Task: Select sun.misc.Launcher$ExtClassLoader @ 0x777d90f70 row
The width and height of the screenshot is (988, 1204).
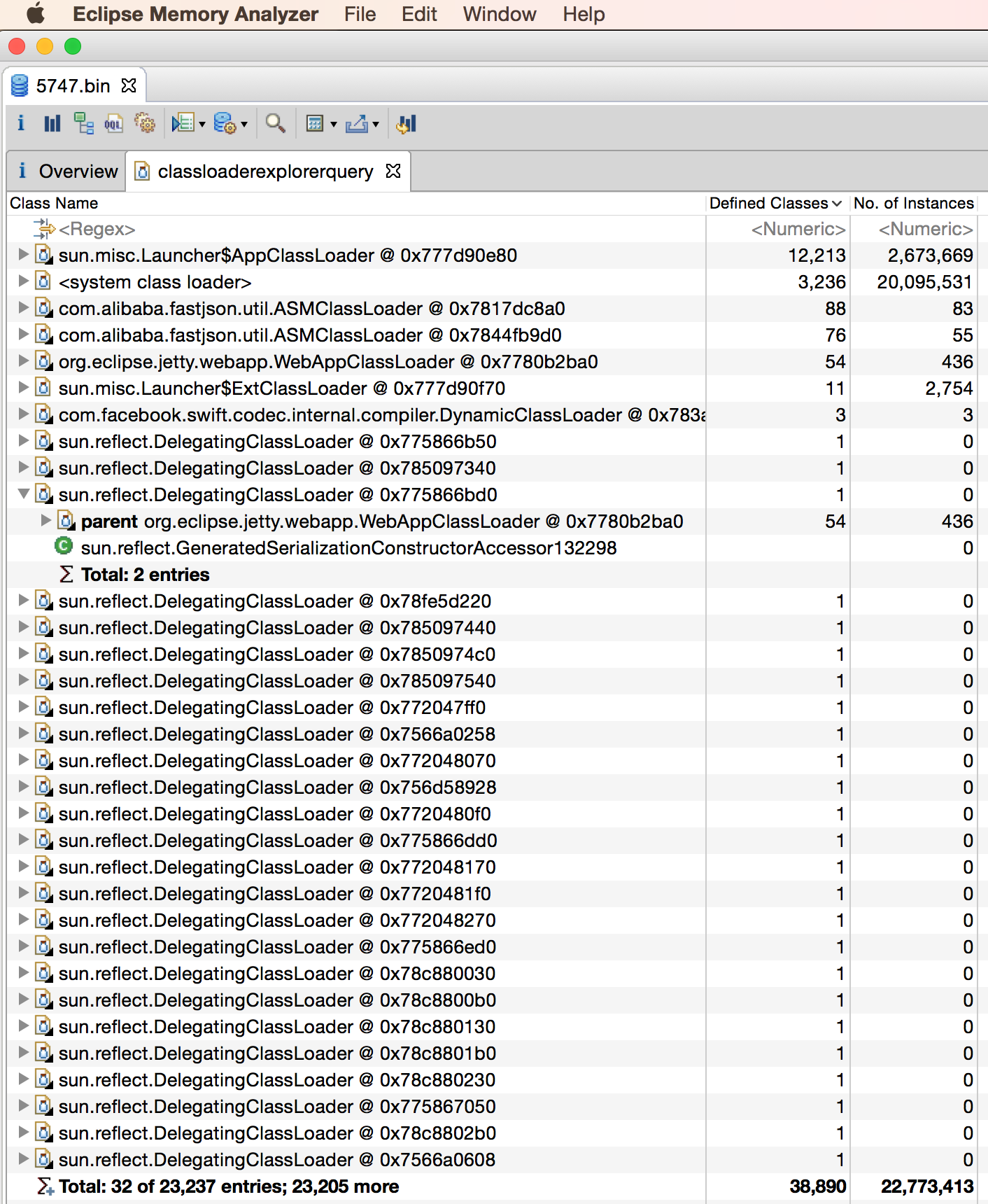Action: pos(493,388)
